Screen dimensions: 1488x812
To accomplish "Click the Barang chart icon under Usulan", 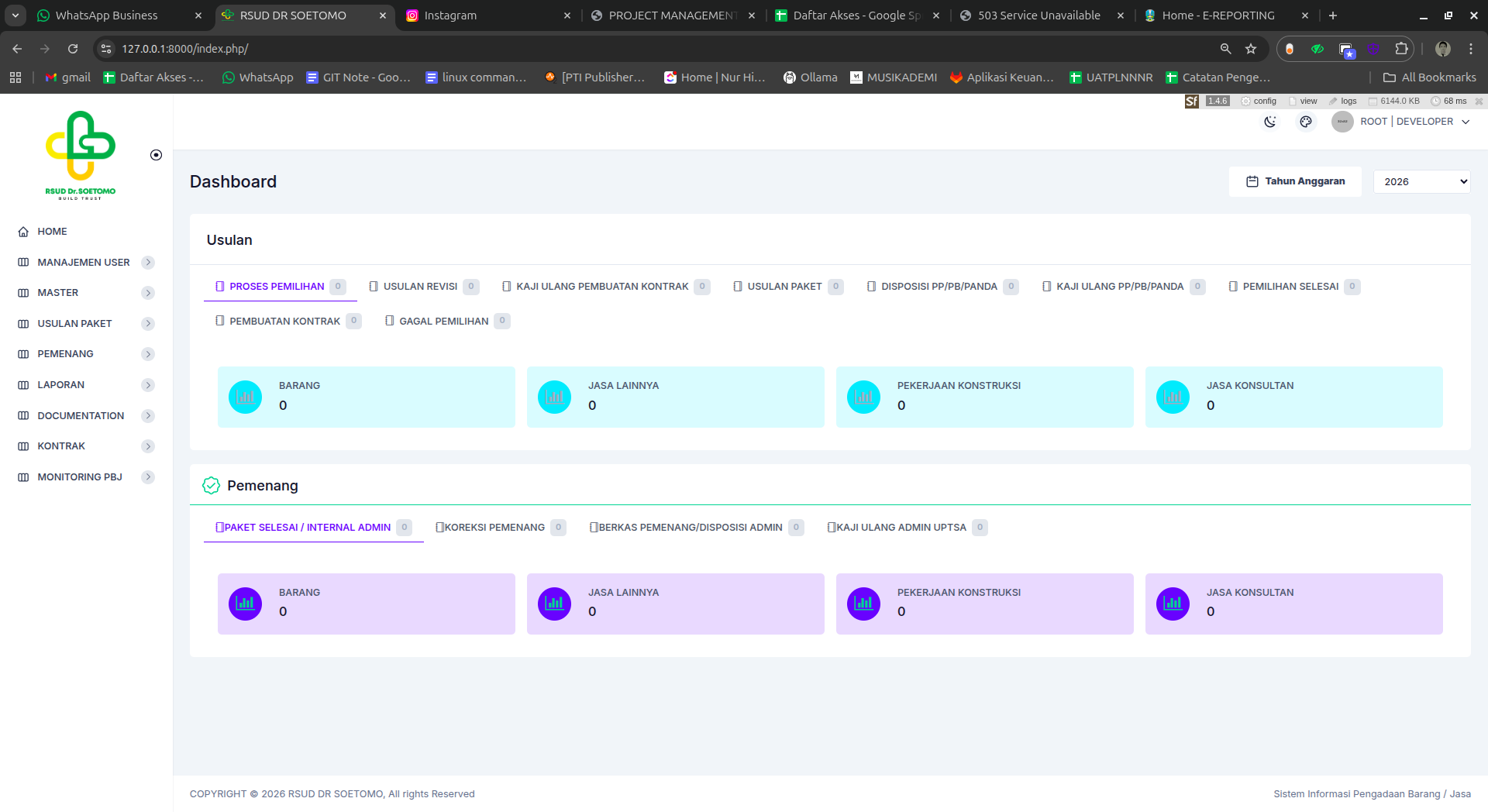I will tap(245, 397).
